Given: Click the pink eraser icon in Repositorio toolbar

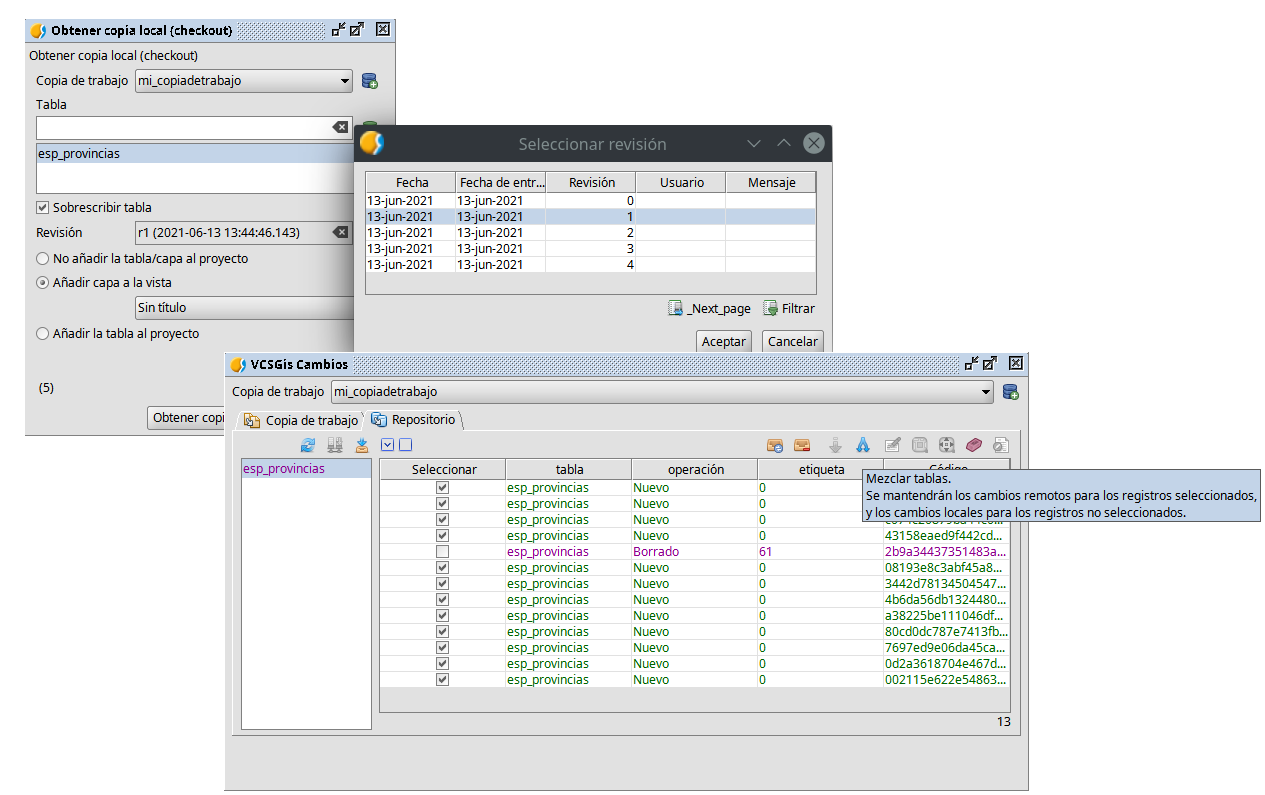Looking at the screenshot, I should pyautogui.click(x=974, y=445).
